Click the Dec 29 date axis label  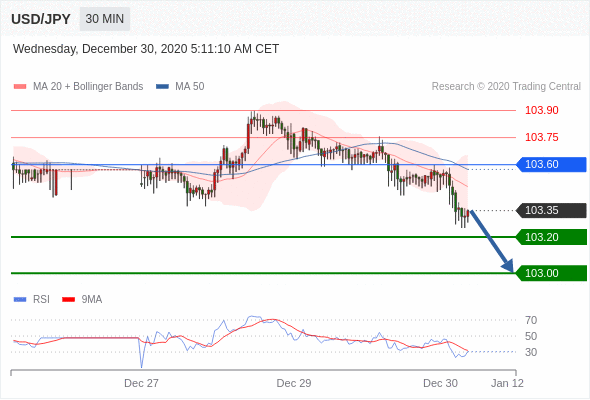294,383
